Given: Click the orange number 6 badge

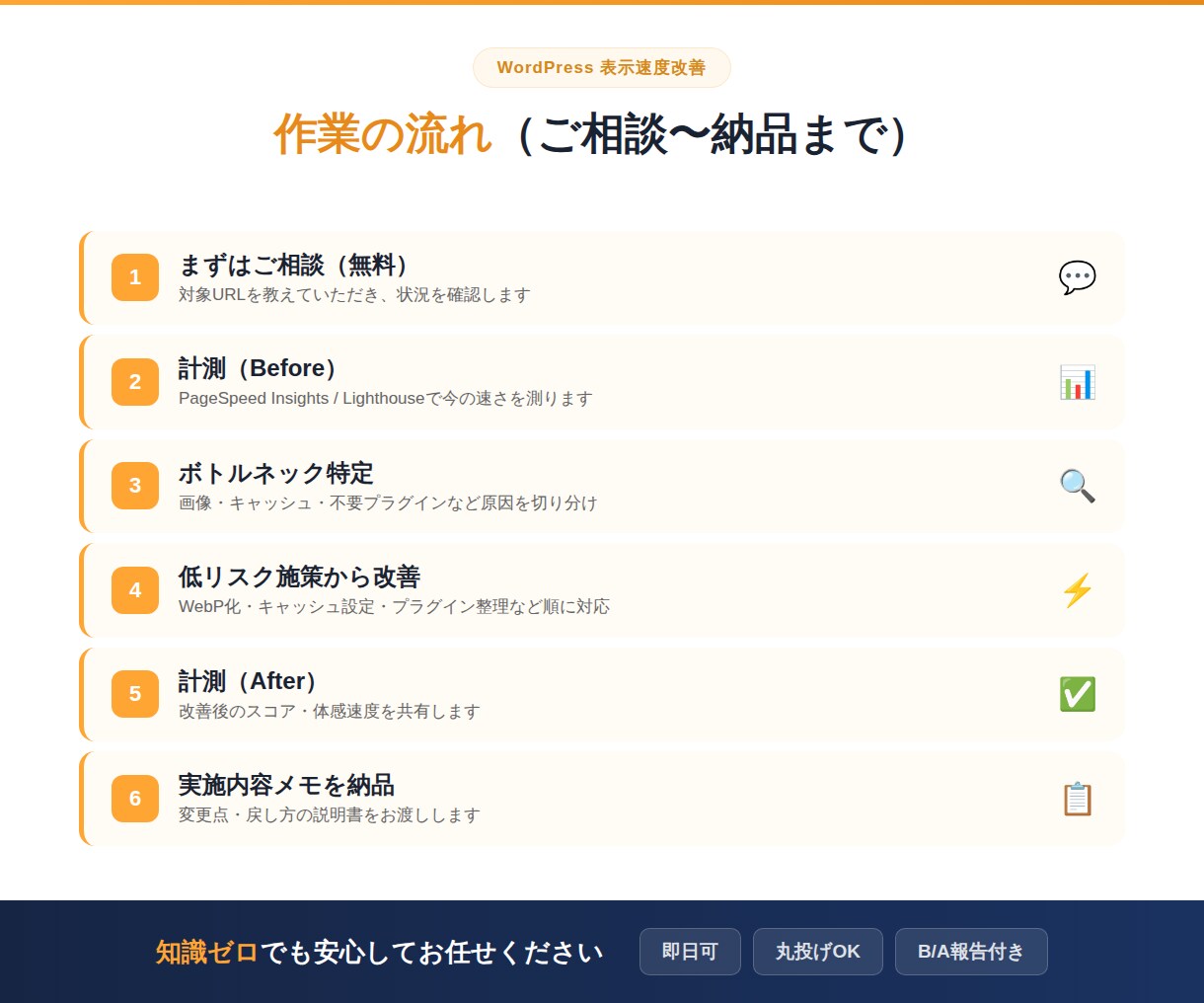Looking at the screenshot, I should pyautogui.click(x=135, y=799).
